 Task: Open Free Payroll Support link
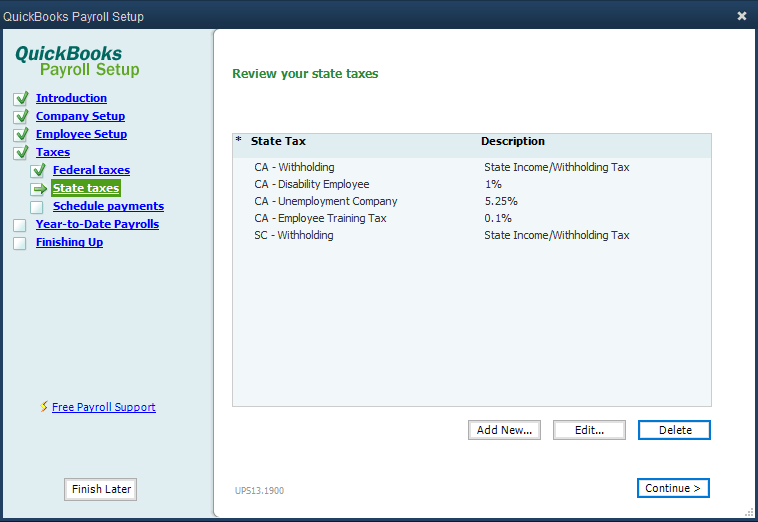[104, 407]
